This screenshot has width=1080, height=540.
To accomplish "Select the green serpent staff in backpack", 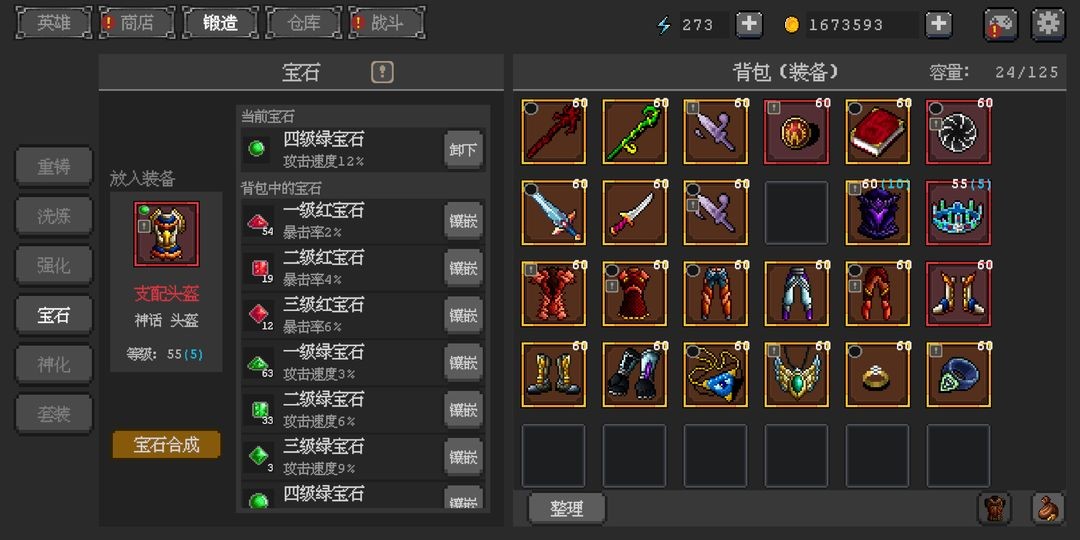I will coord(634,132).
